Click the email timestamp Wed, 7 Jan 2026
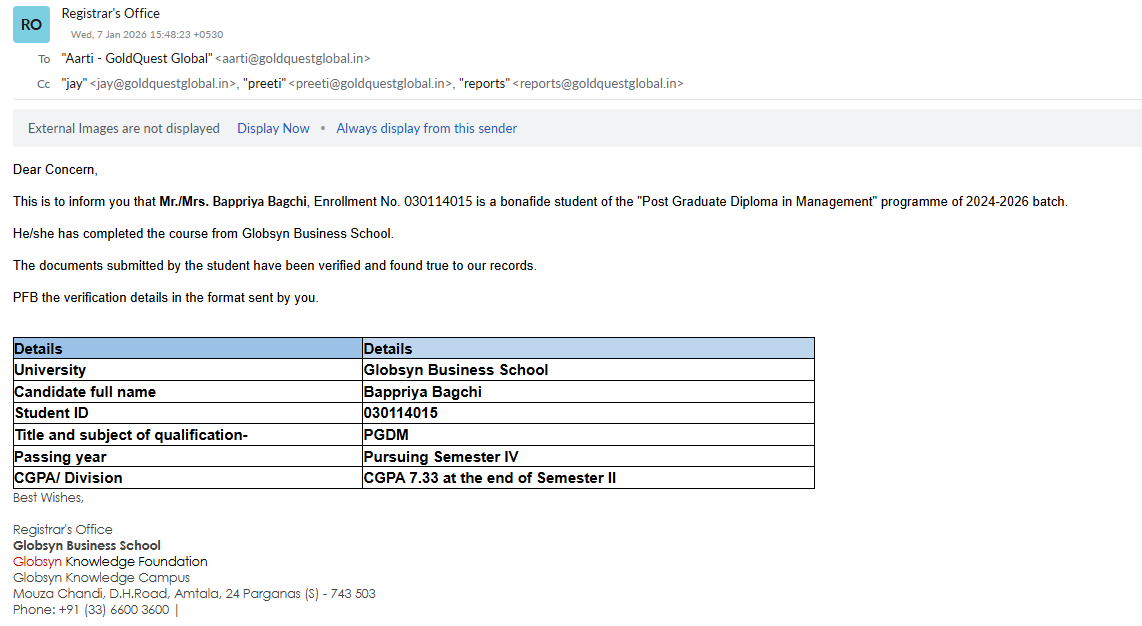This screenshot has width=1142, height=626. [x=147, y=34]
